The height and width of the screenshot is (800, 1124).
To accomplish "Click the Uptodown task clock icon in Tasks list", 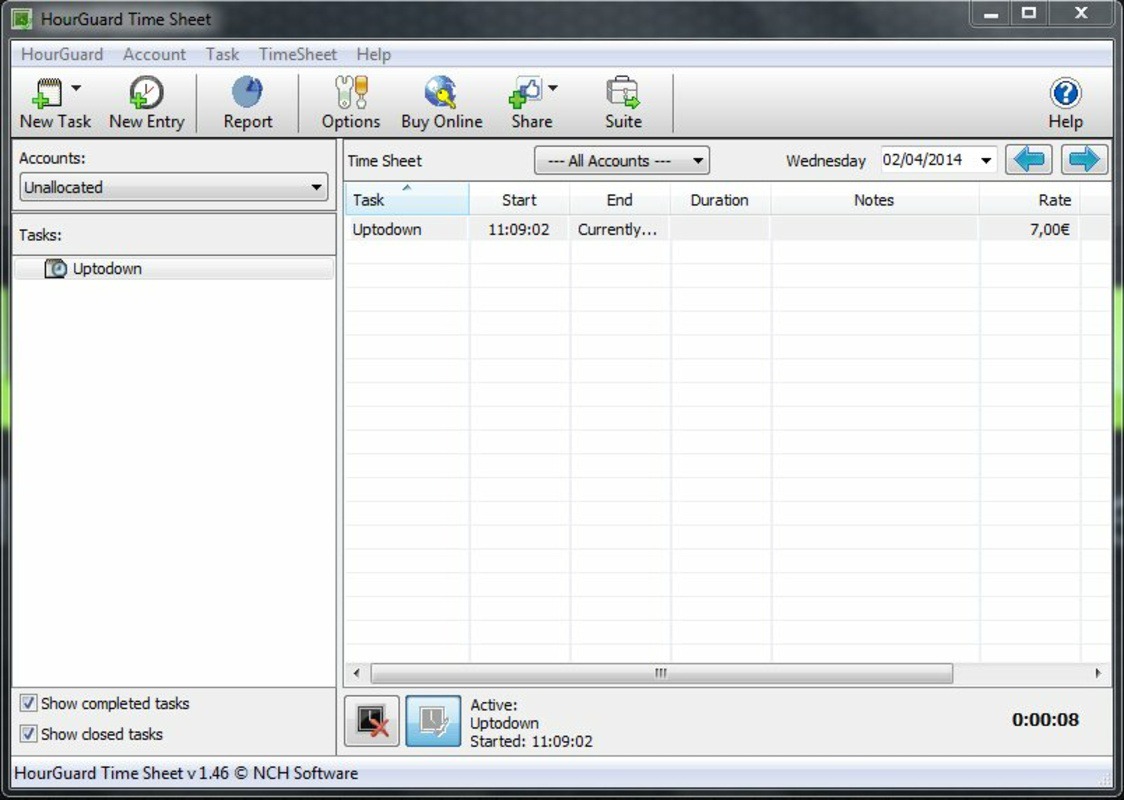I will [x=55, y=269].
